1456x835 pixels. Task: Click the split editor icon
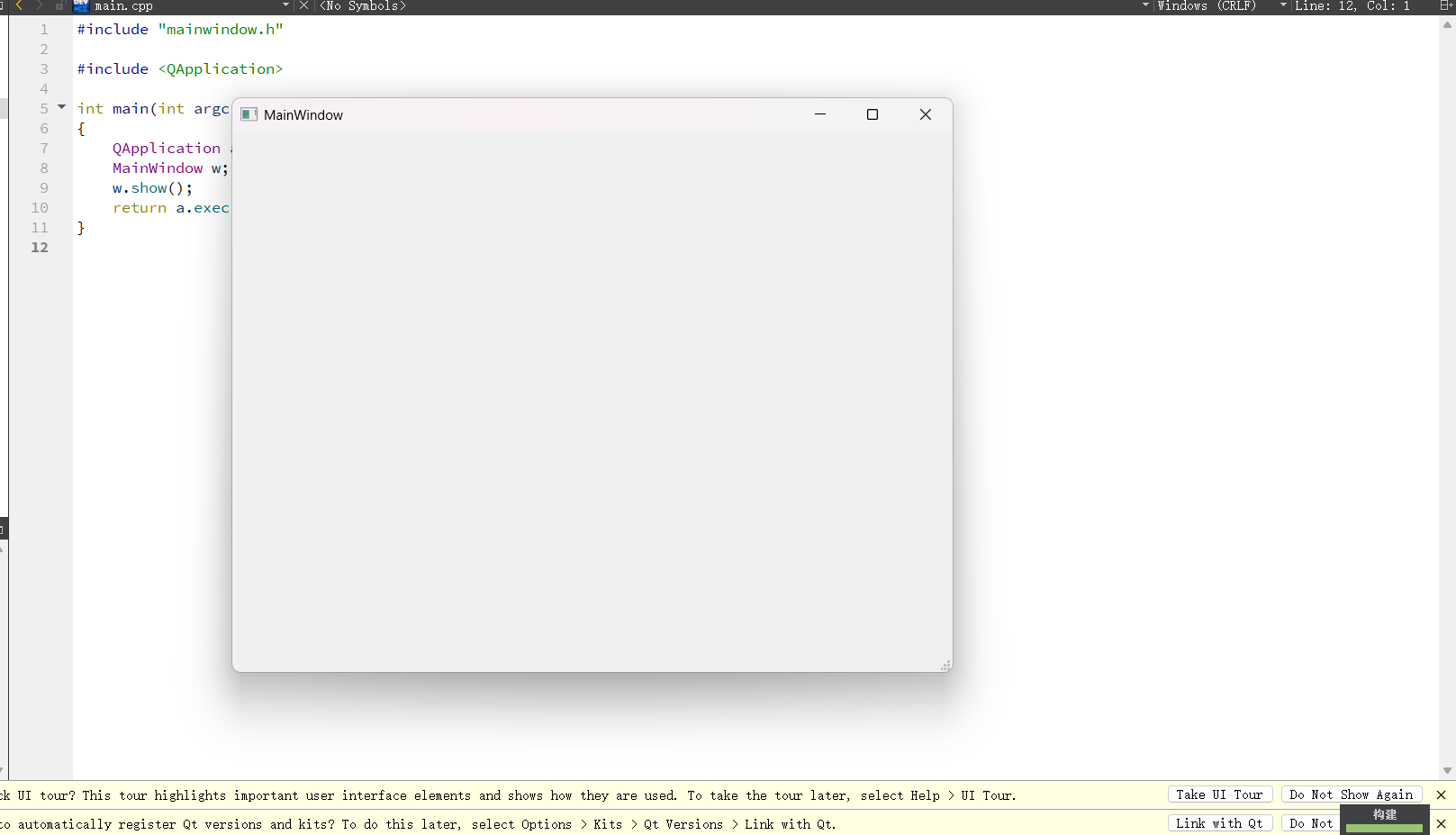[1446, 5]
